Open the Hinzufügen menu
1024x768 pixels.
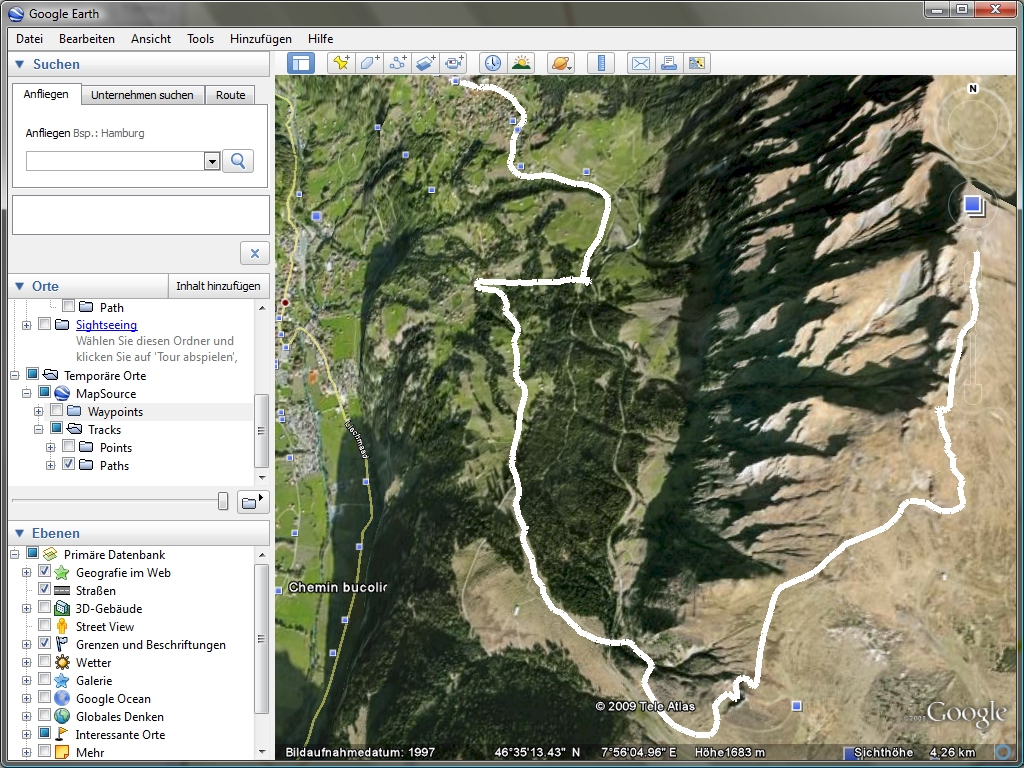click(261, 39)
